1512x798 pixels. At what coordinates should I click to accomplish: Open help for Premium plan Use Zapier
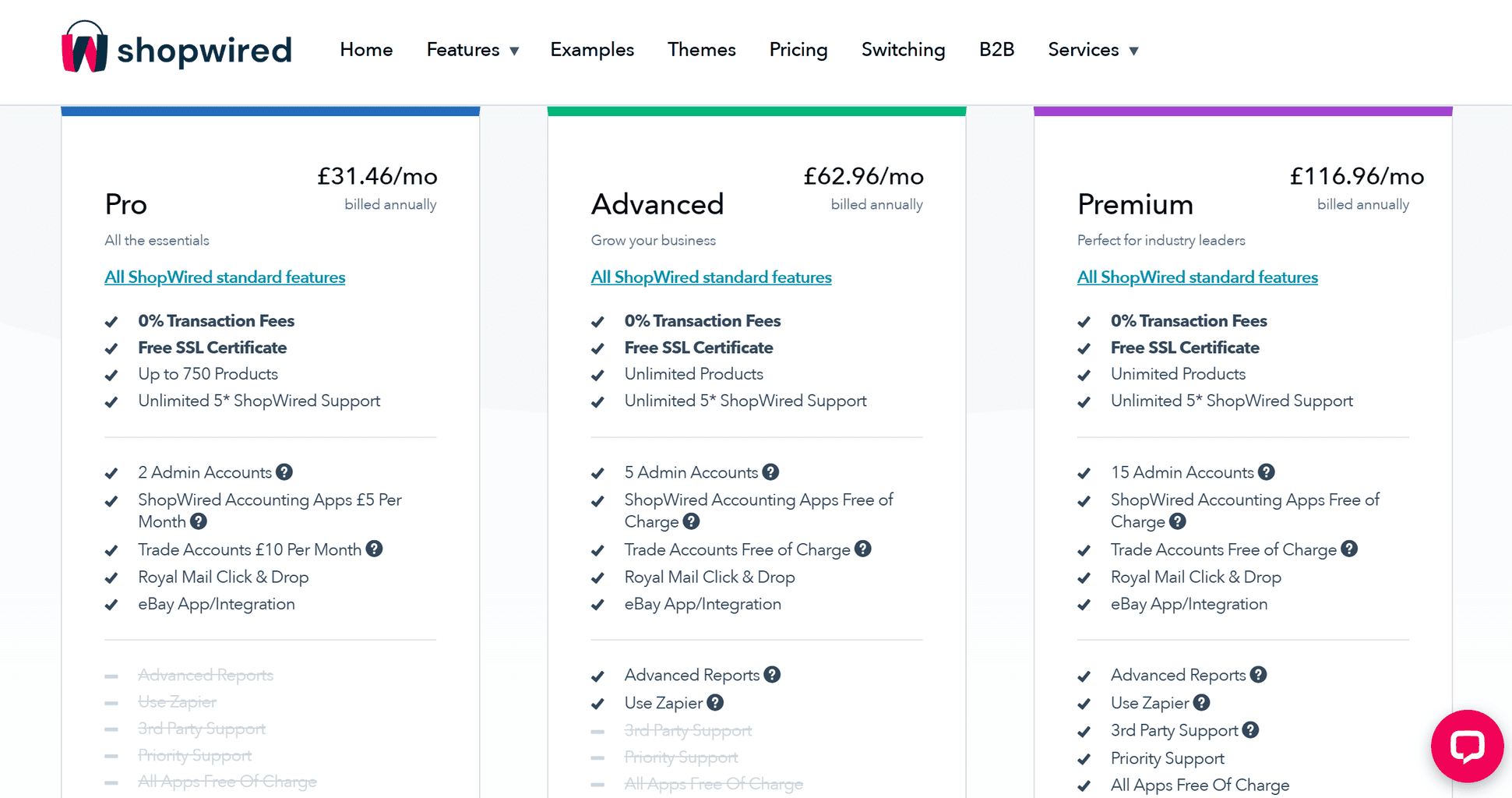point(1202,702)
